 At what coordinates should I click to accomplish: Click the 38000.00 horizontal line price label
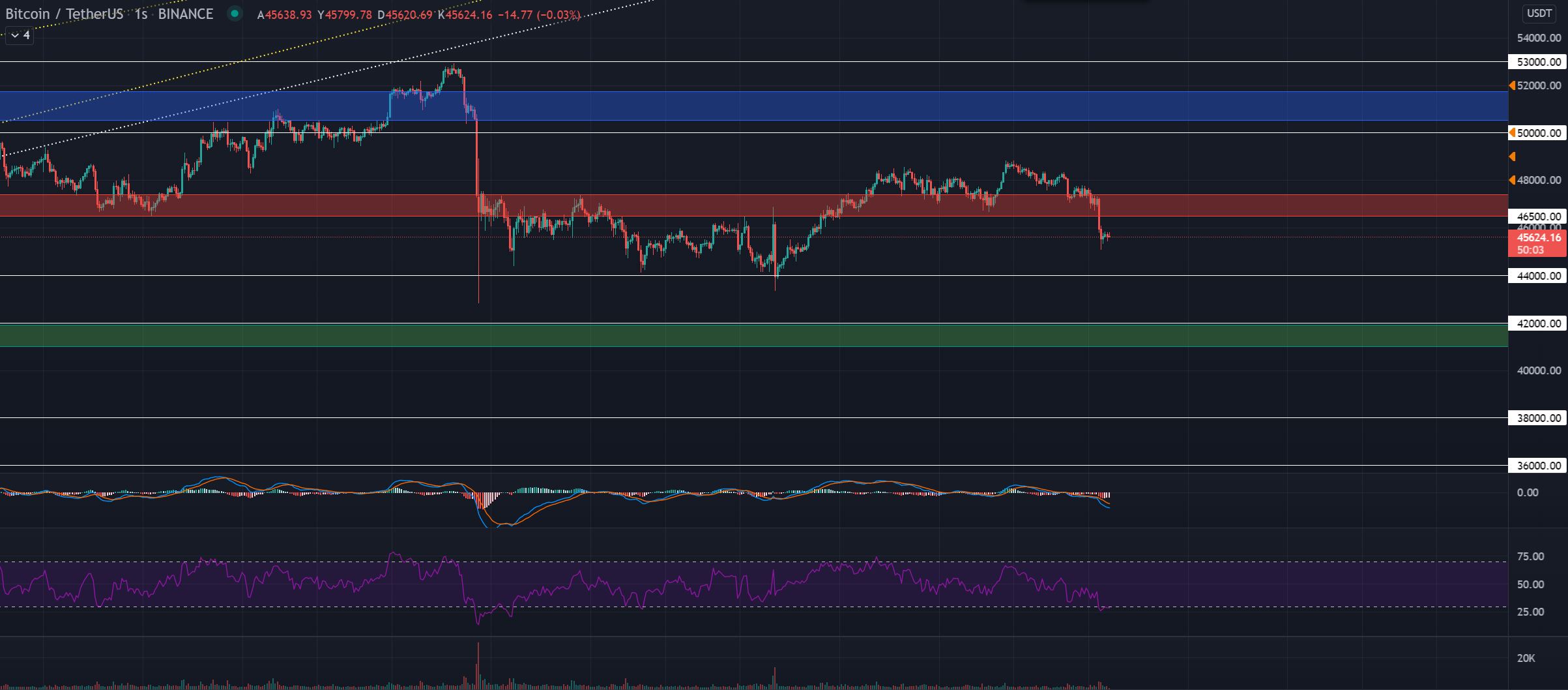point(1538,418)
